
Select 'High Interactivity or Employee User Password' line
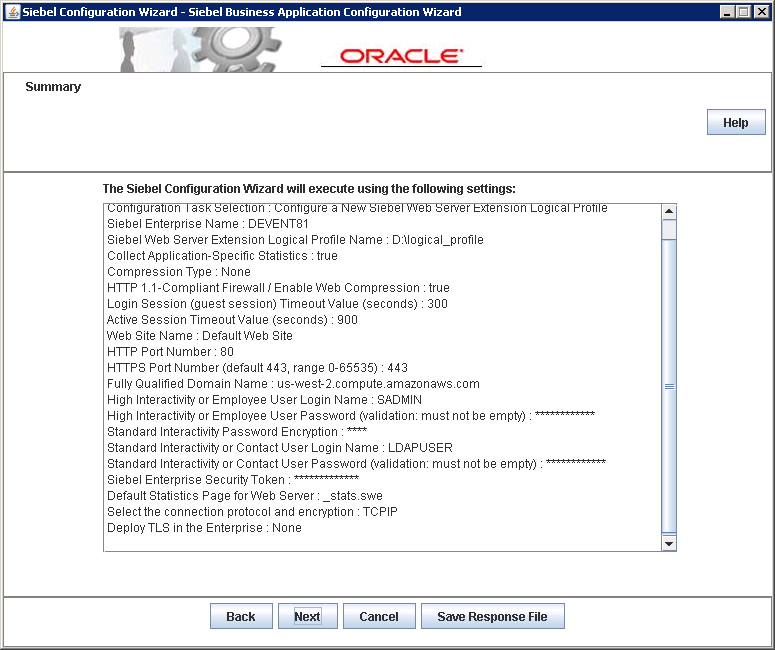[351, 416]
